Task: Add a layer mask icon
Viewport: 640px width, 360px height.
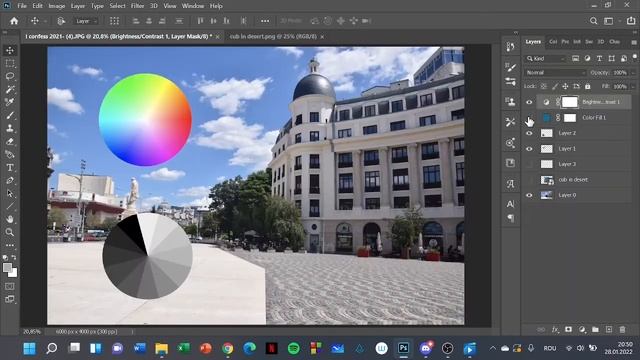Action: [x=568, y=329]
